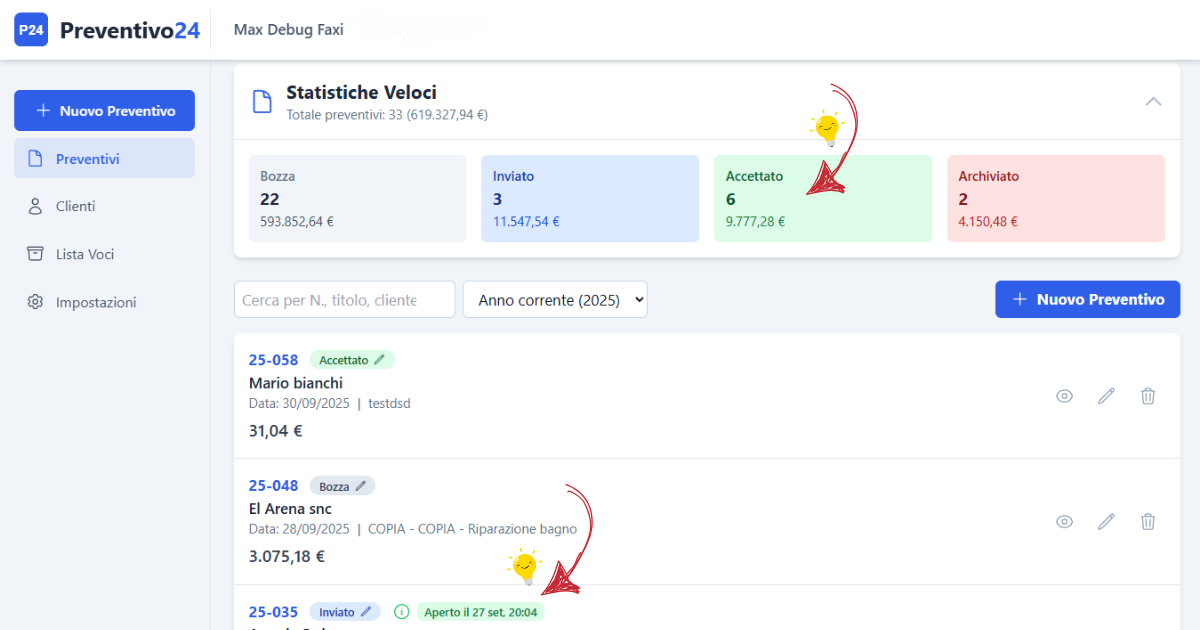Open quote number 25-058 link

click(273, 360)
